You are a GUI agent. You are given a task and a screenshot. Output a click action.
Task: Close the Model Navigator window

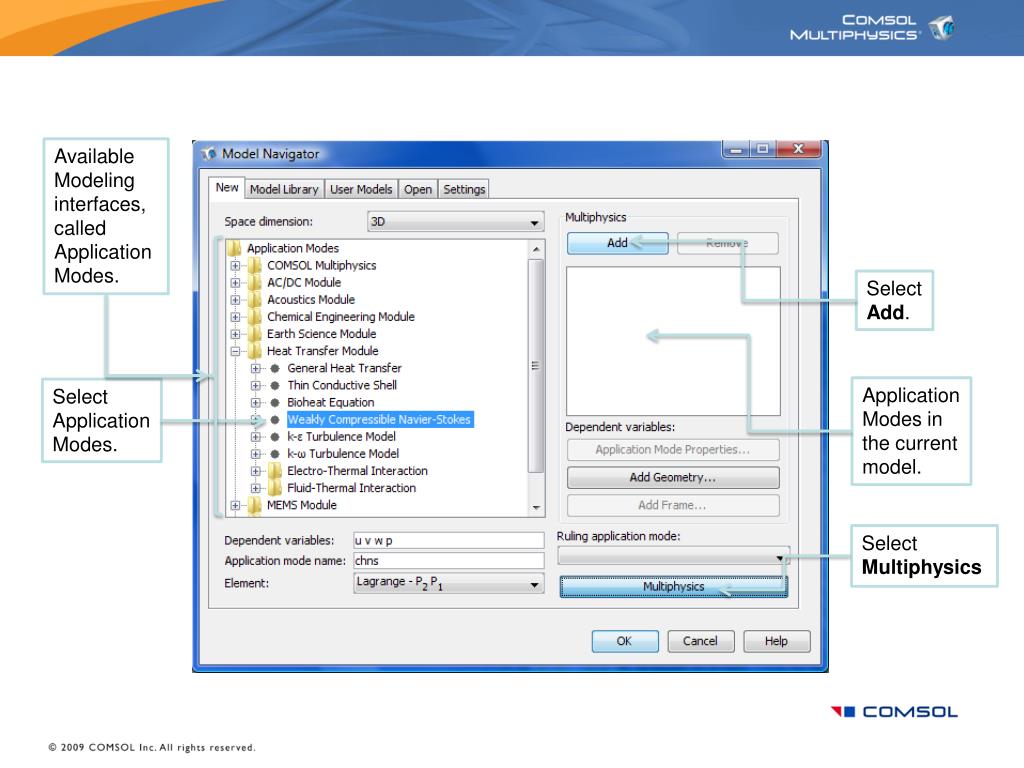tap(798, 149)
